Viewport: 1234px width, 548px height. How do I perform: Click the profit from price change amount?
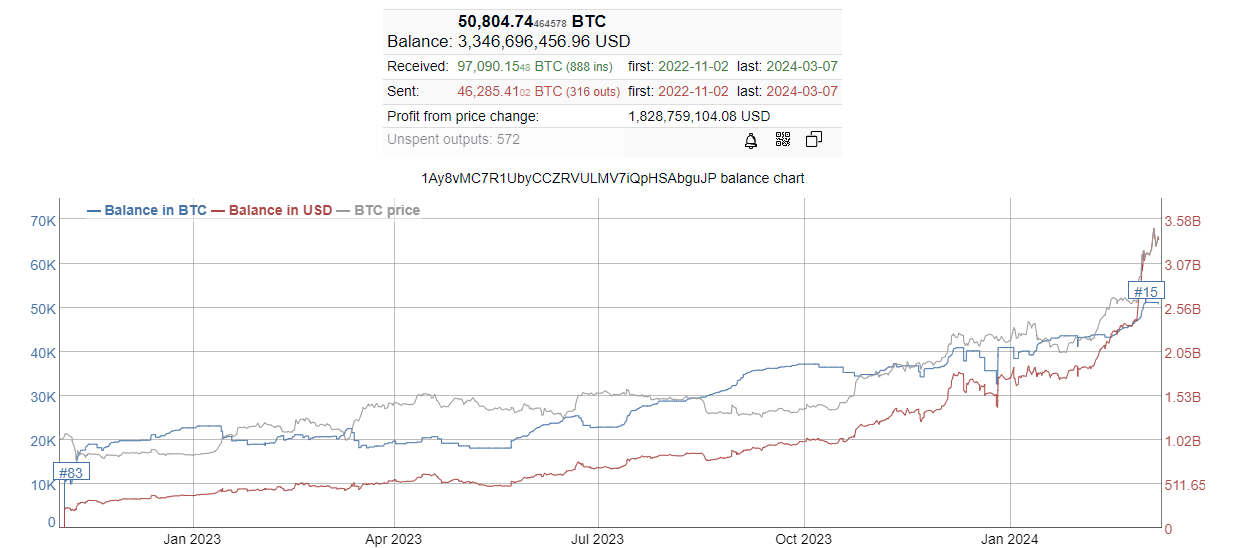pos(699,116)
